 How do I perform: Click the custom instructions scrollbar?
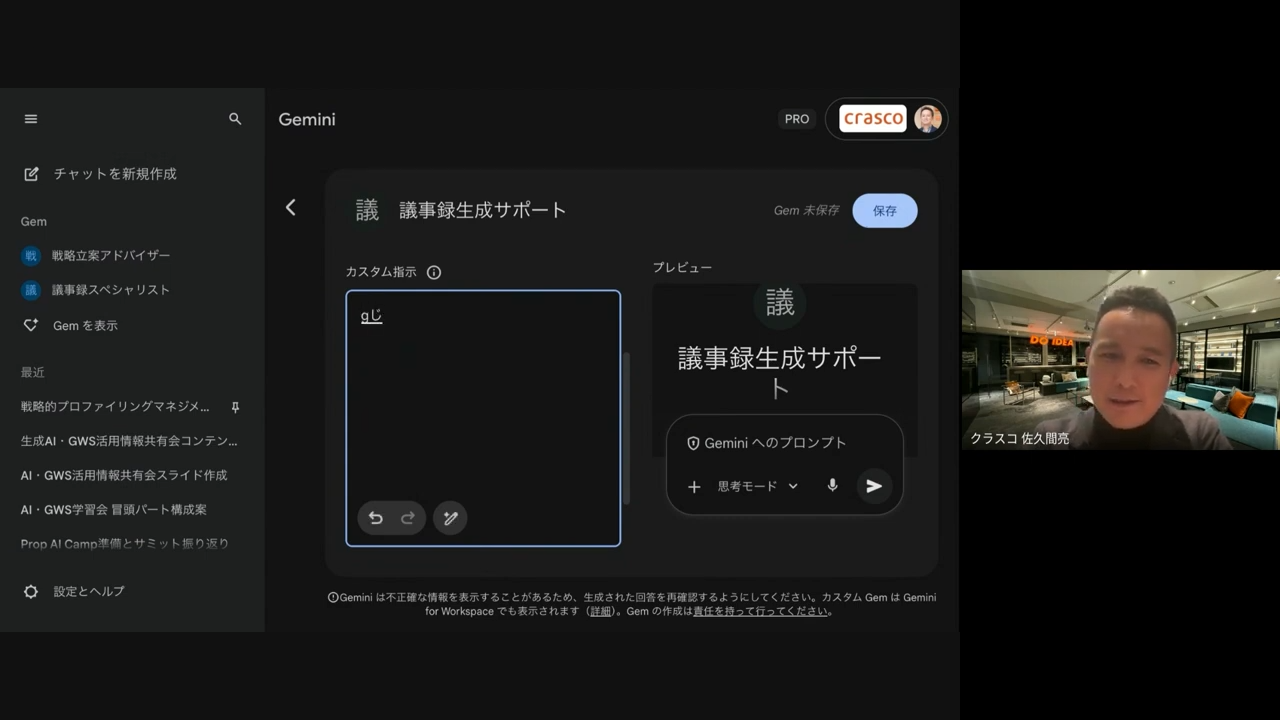pyautogui.click(x=627, y=430)
